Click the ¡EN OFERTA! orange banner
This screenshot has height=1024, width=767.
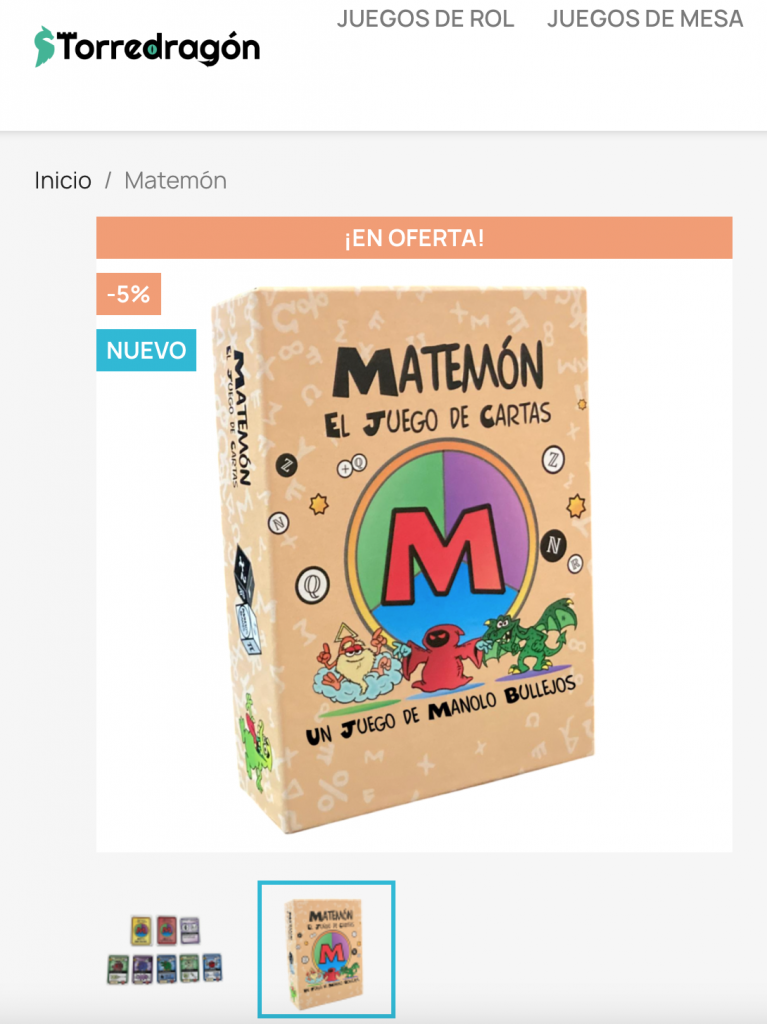click(414, 238)
